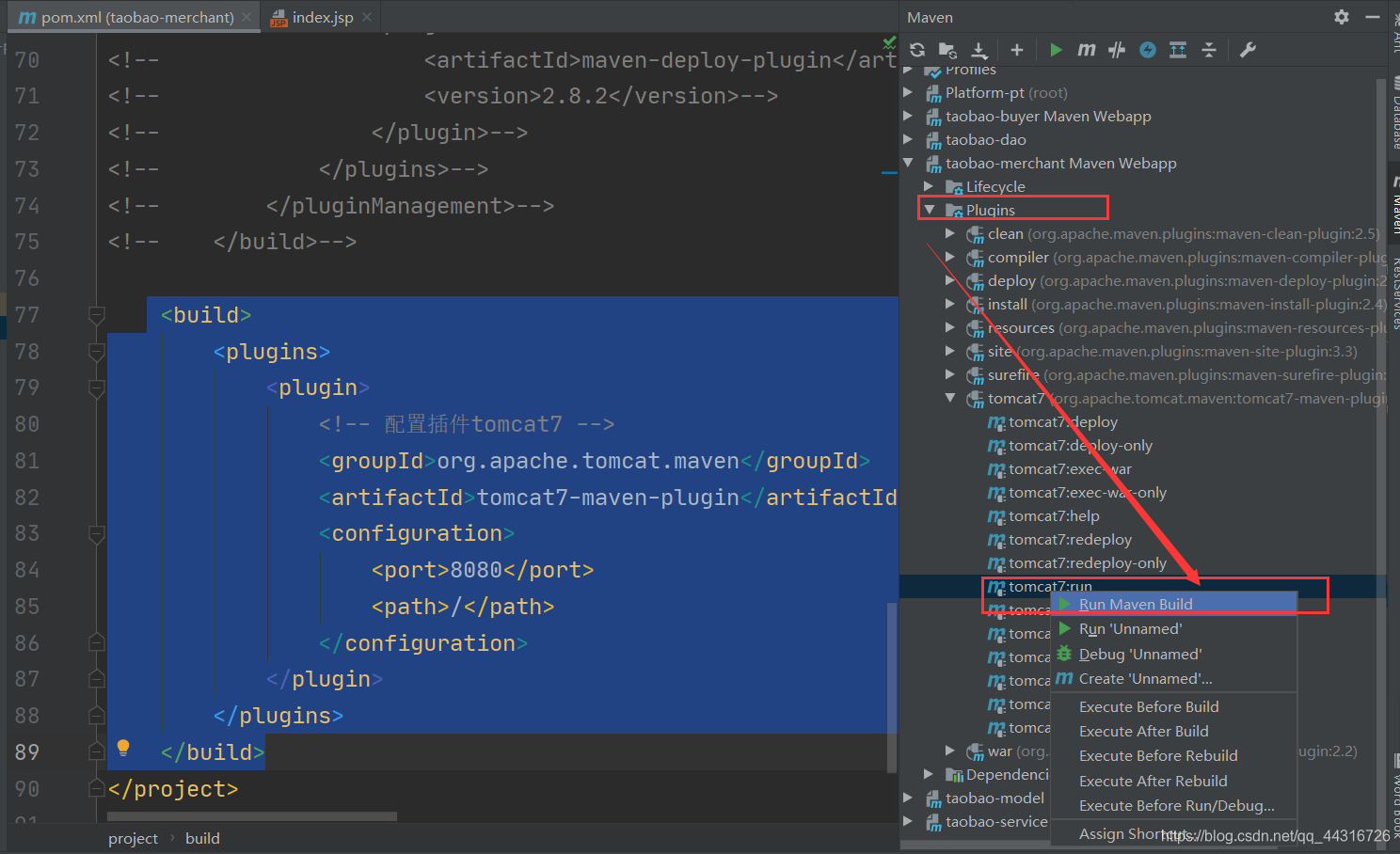Choose Create 'Unnamed'... menu entry
Screen dimensions: 1400x854
pyautogui.click(x=1174, y=679)
